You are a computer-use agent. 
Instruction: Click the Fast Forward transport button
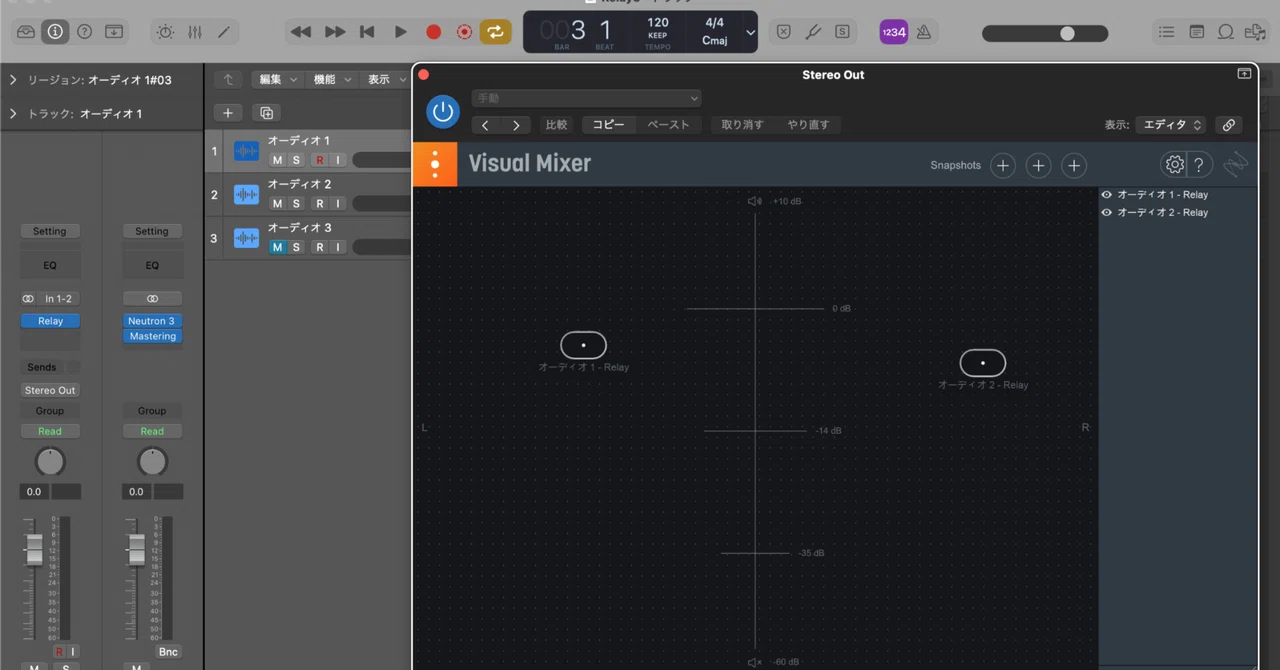[x=335, y=32]
